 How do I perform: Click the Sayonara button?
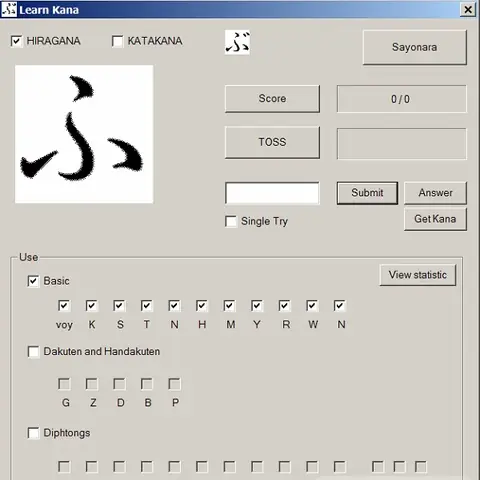click(x=414, y=47)
